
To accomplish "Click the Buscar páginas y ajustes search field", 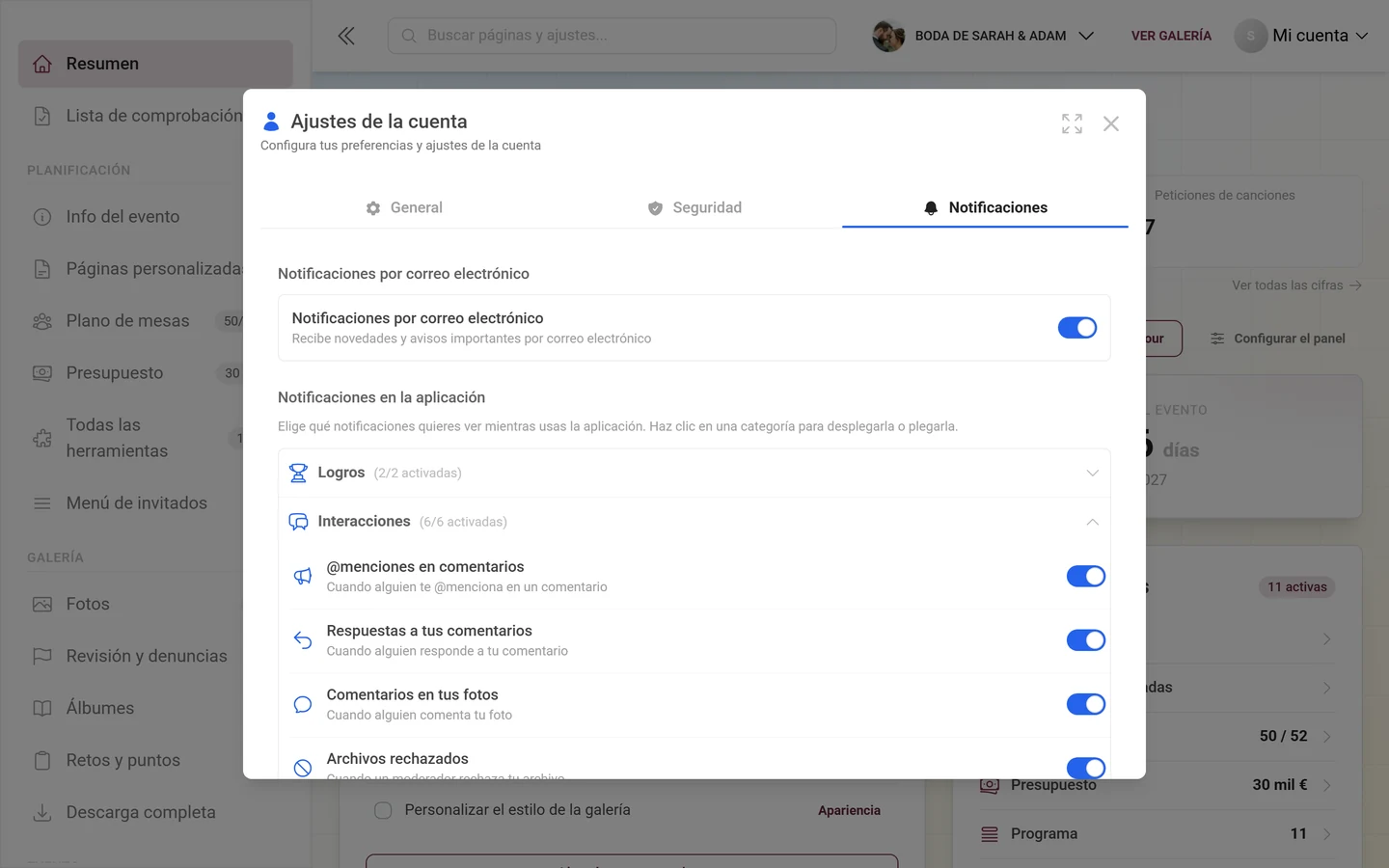I will click(x=612, y=36).
